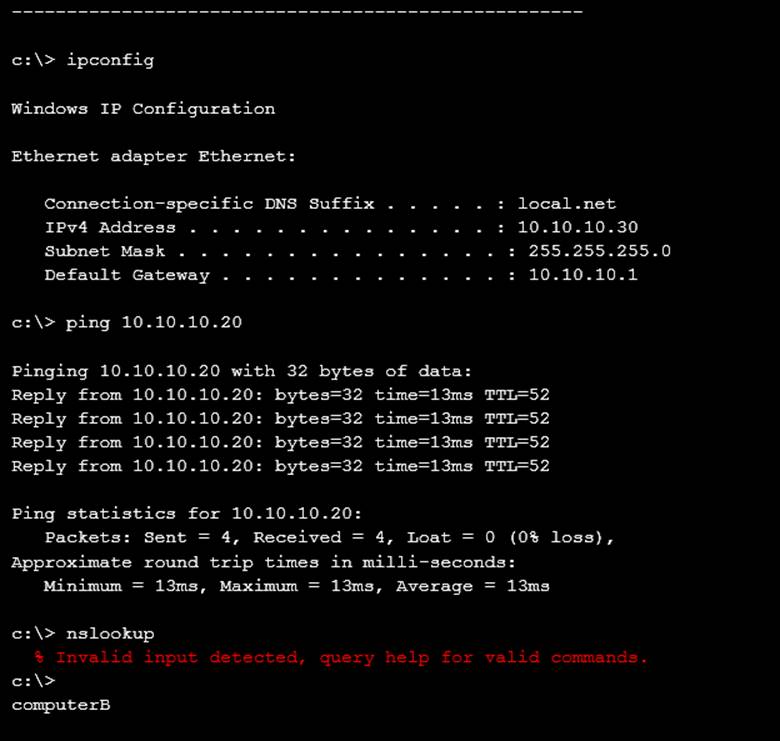Click the IPv4 address 10.10.10.30

578,227
